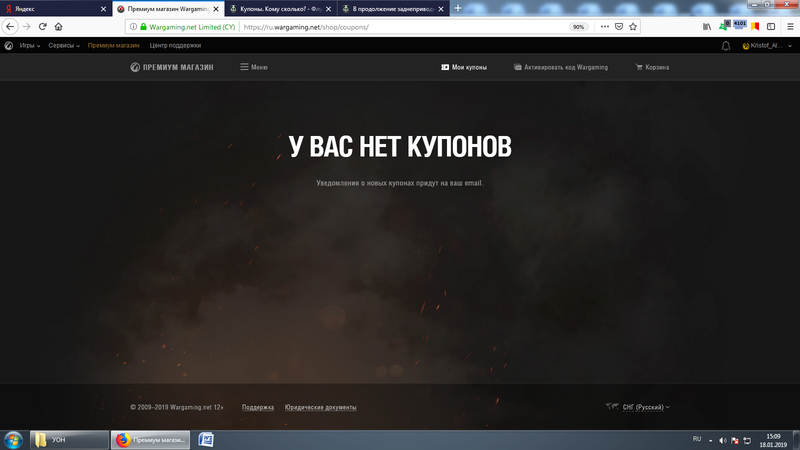Show hidden tray icons arrow
This screenshot has width=800, height=450.
(711, 440)
